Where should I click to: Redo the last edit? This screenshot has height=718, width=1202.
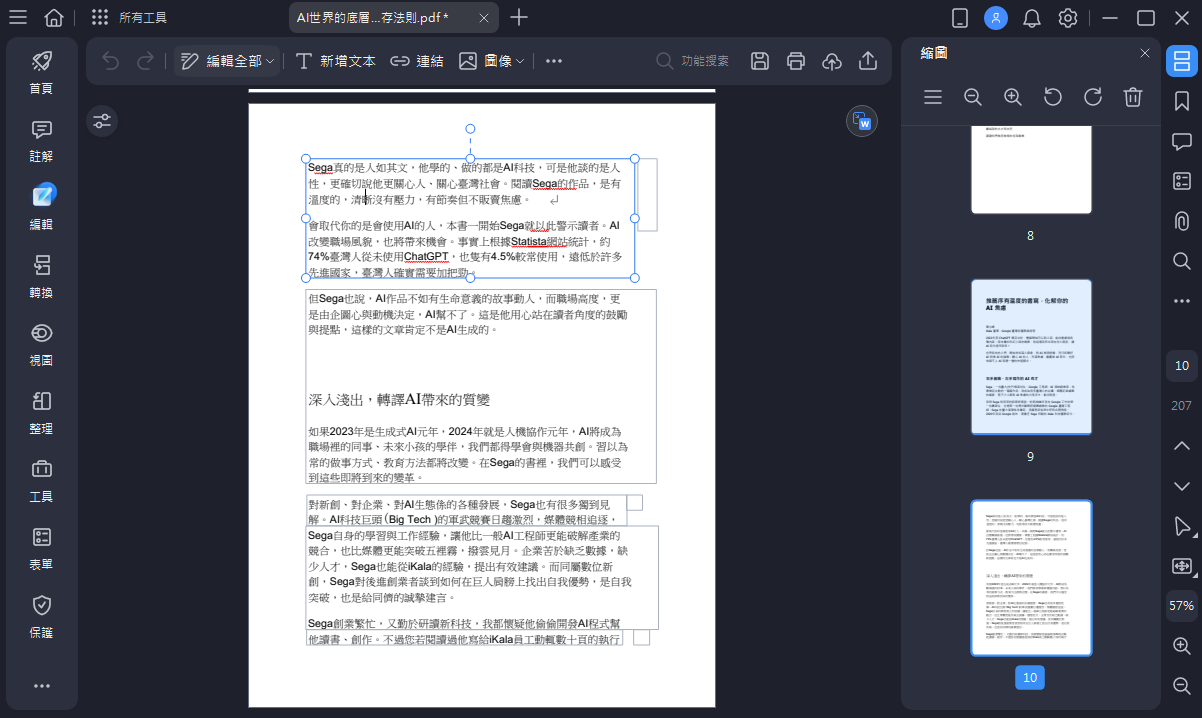[x=146, y=61]
